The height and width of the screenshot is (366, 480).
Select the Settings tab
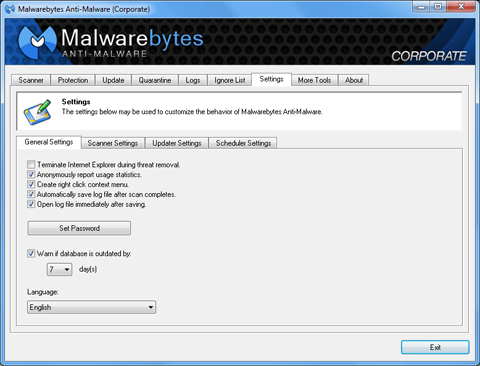coord(271,79)
